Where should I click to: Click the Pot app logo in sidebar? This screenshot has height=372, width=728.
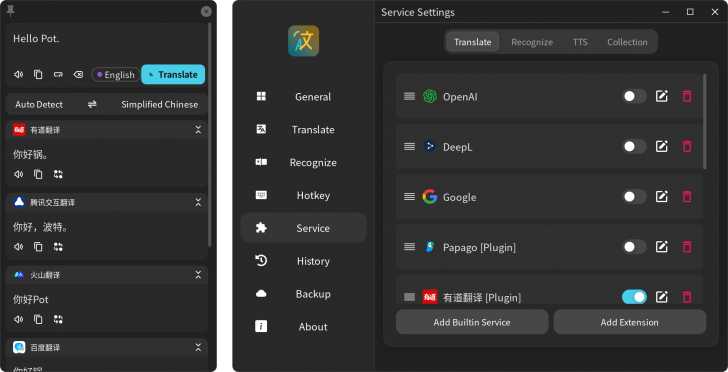tap(303, 41)
